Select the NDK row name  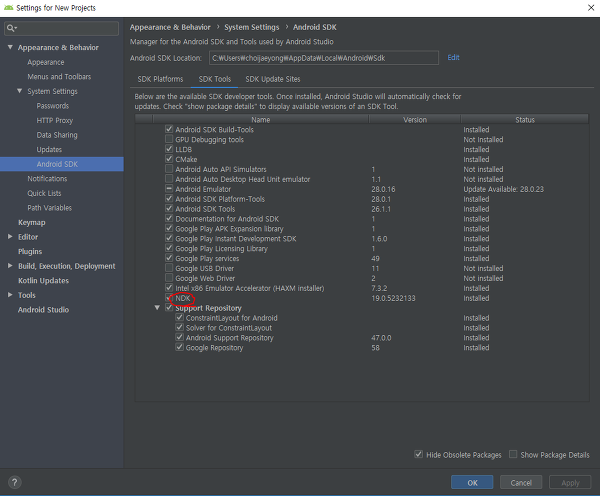pyautogui.click(x=183, y=298)
